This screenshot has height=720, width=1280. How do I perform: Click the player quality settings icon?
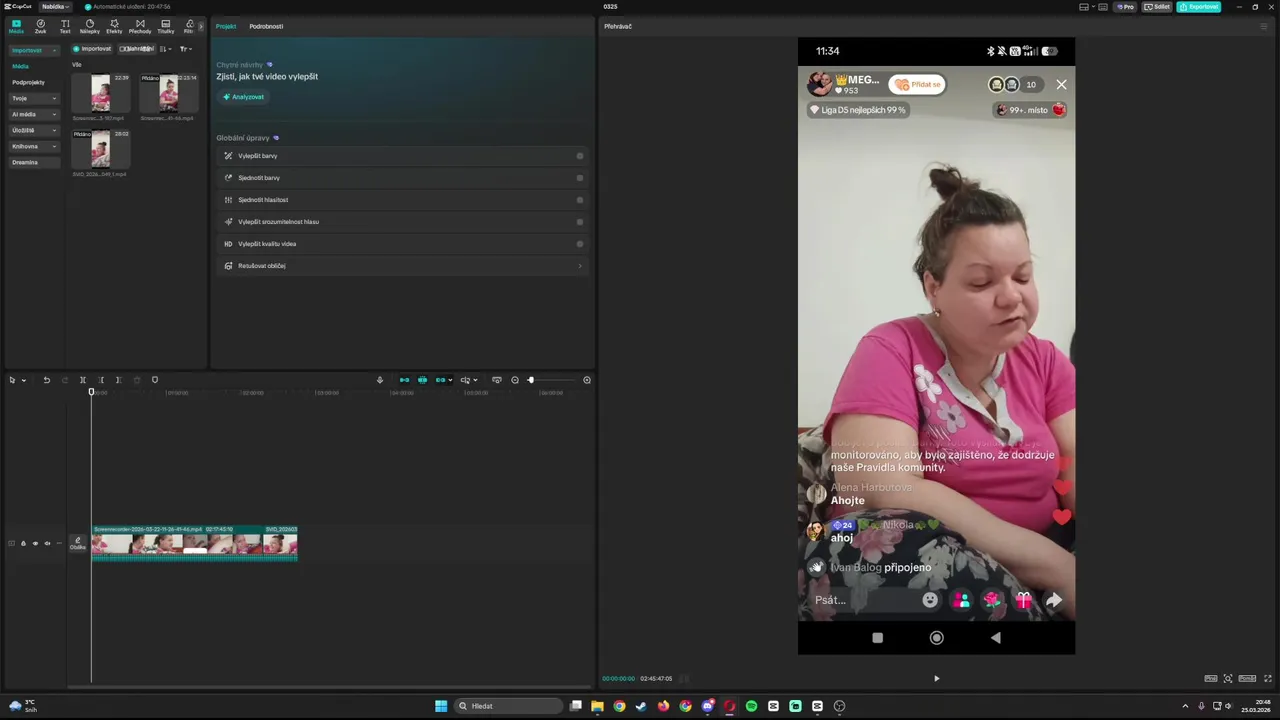(1211, 678)
